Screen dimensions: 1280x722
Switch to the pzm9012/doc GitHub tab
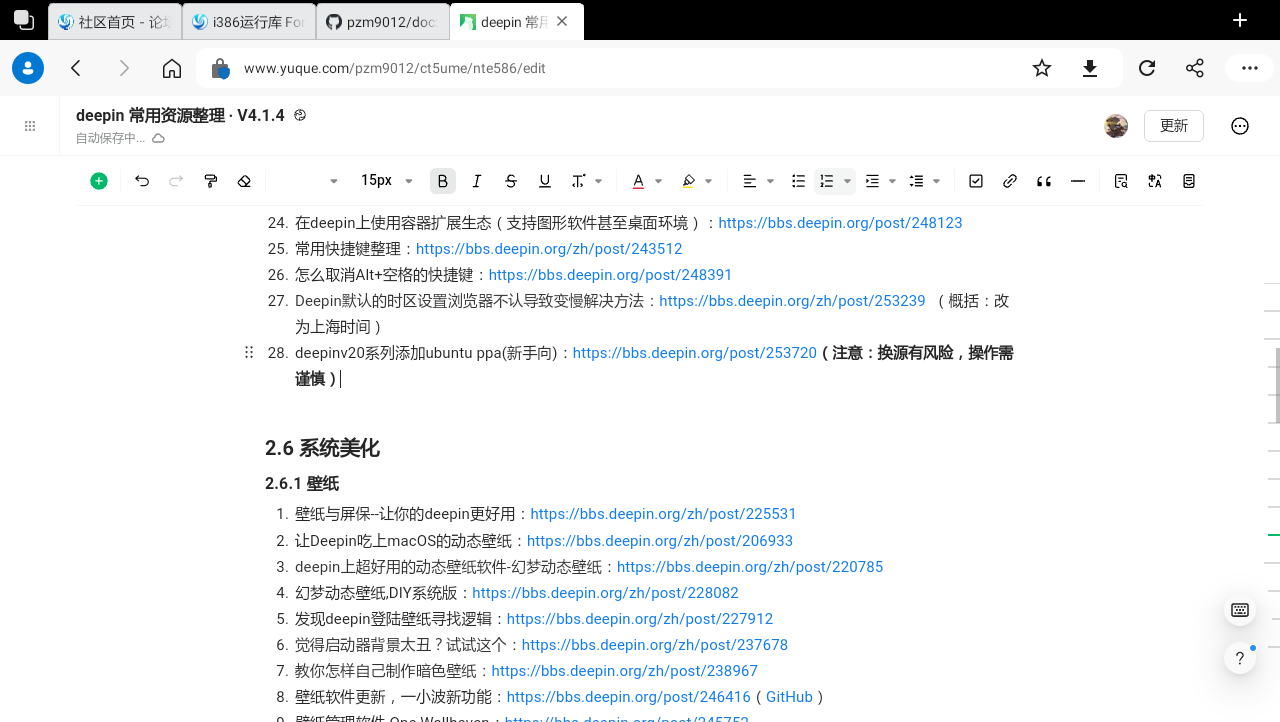pyautogui.click(x=383, y=20)
